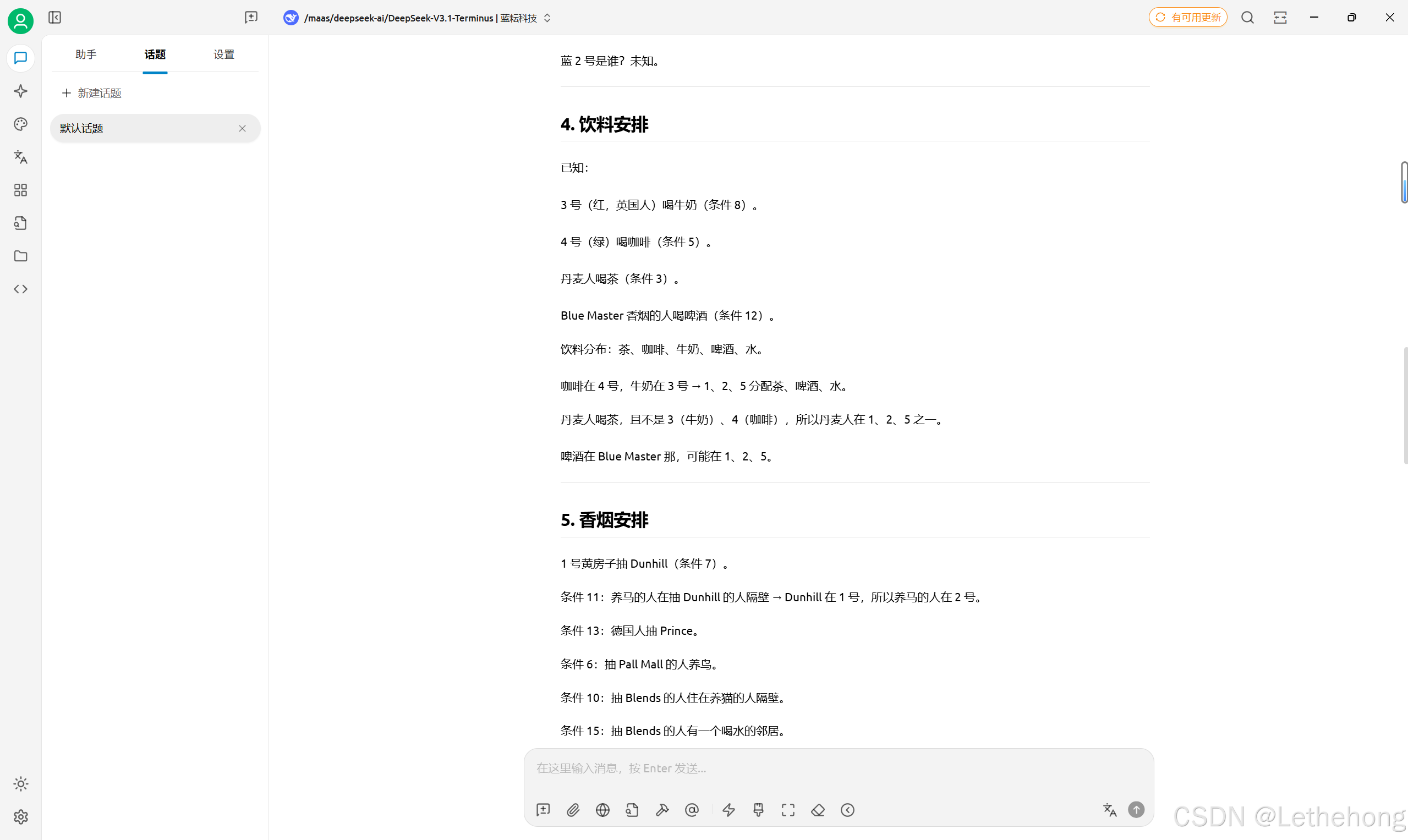Click new topic icon in top bar
The image size is (1408, 840).
[251, 18]
